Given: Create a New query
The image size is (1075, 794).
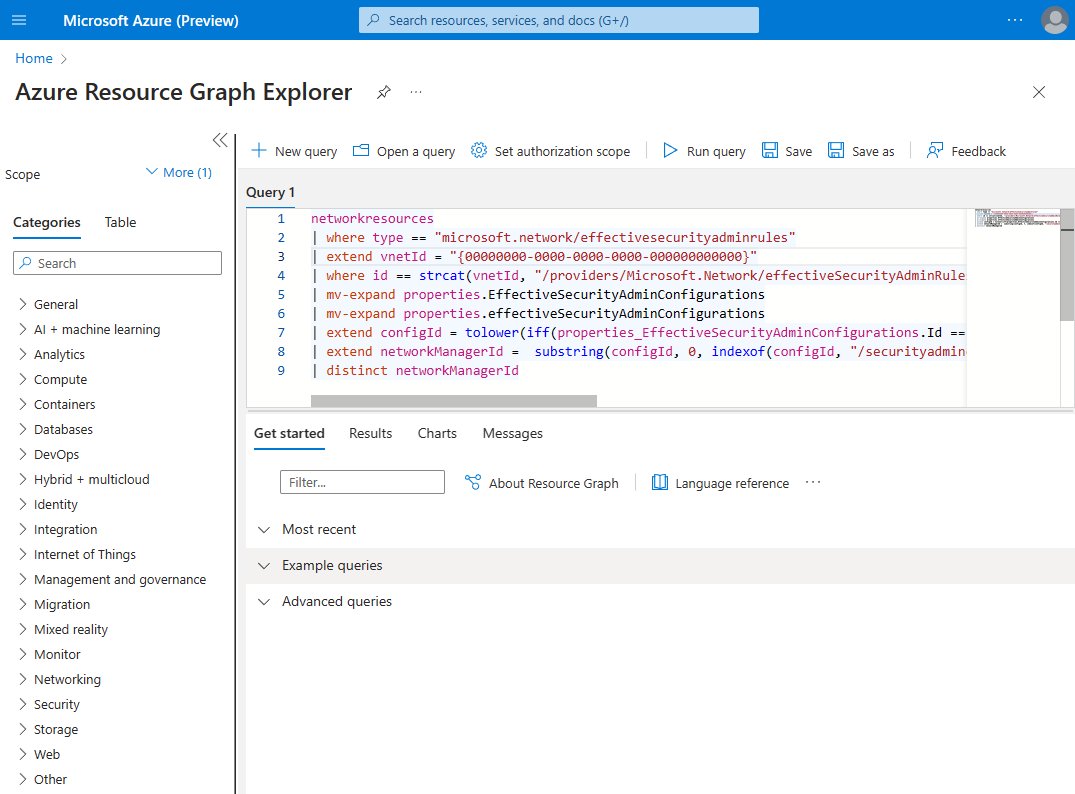Looking at the screenshot, I should (293, 150).
